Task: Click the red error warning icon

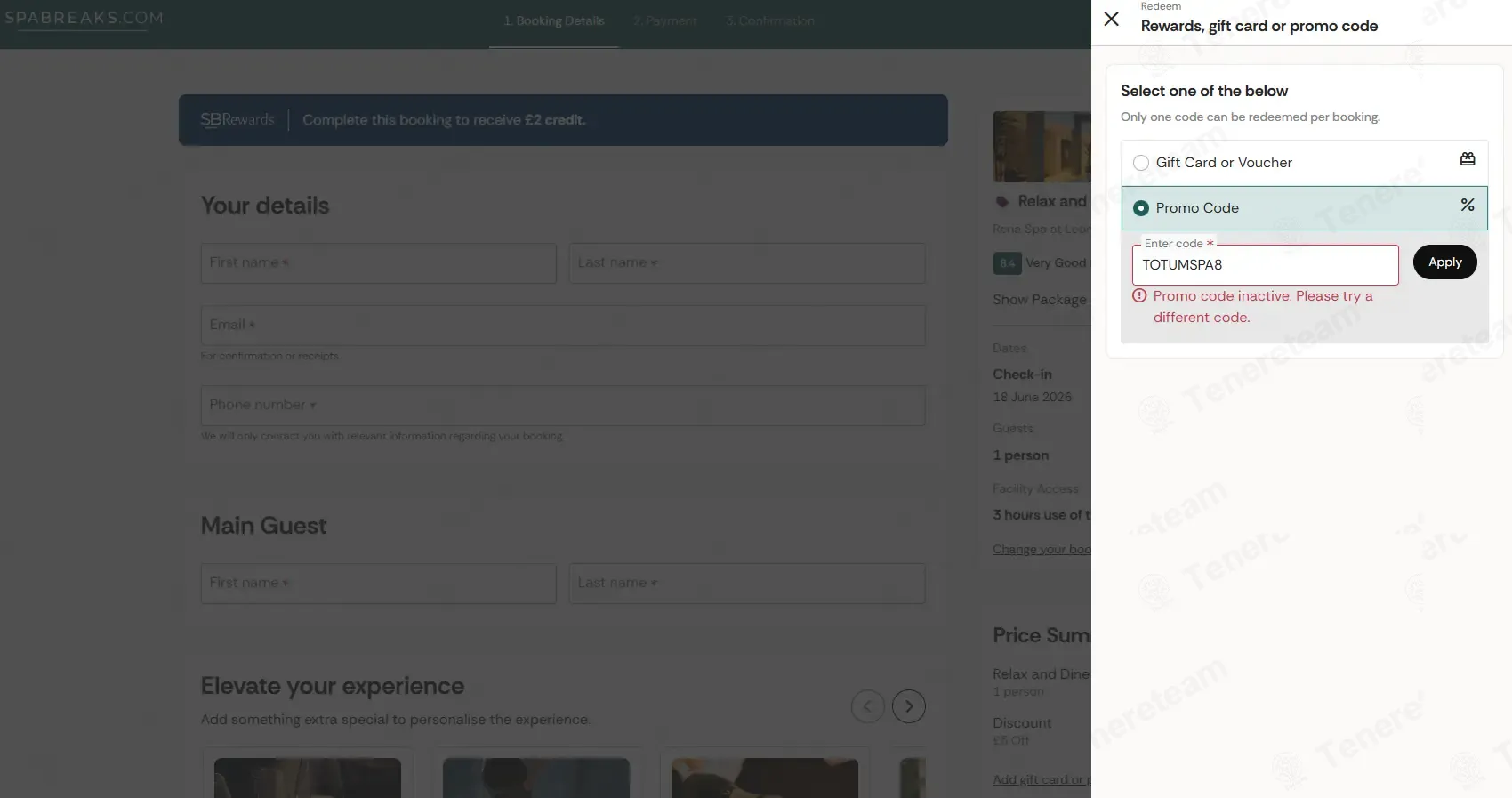Action: pos(1139,296)
